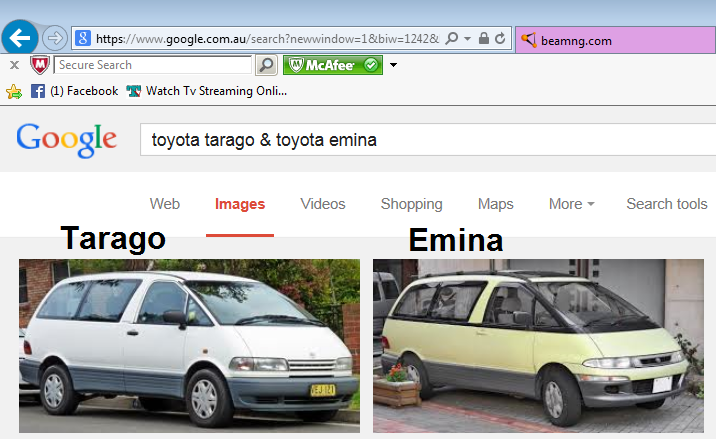The image size is (716, 439).
Task: Select the Maps search tab
Action: (x=495, y=204)
